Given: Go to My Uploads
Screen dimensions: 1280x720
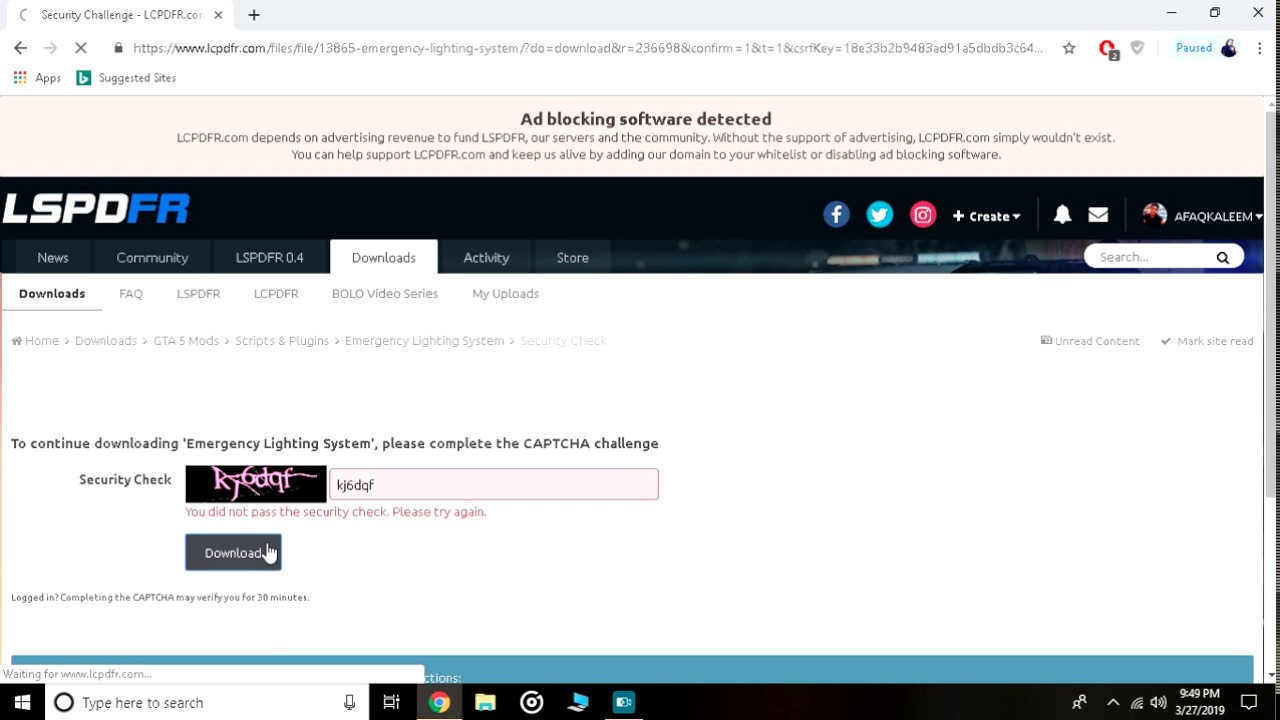Looking at the screenshot, I should pyautogui.click(x=505, y=294).
